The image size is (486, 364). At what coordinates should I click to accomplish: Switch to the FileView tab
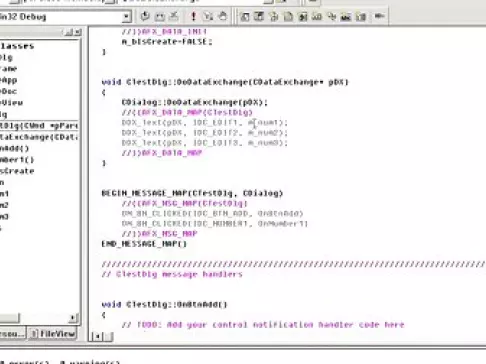(52, 333)
